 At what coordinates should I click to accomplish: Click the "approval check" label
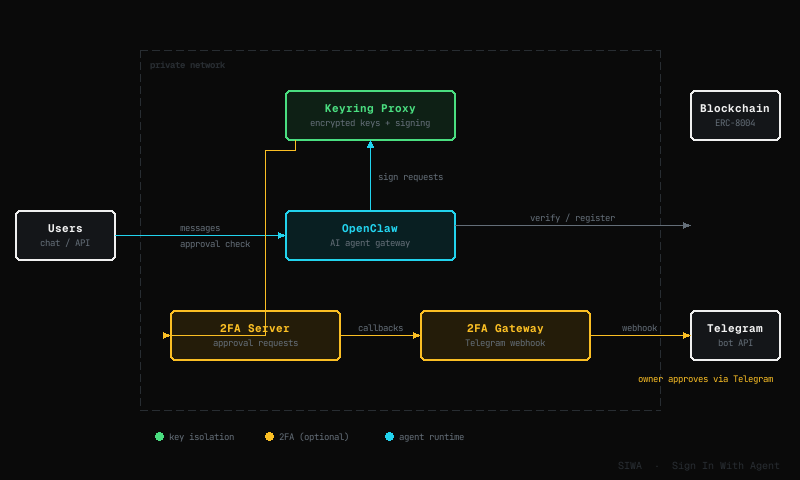[x=215, y=244]
